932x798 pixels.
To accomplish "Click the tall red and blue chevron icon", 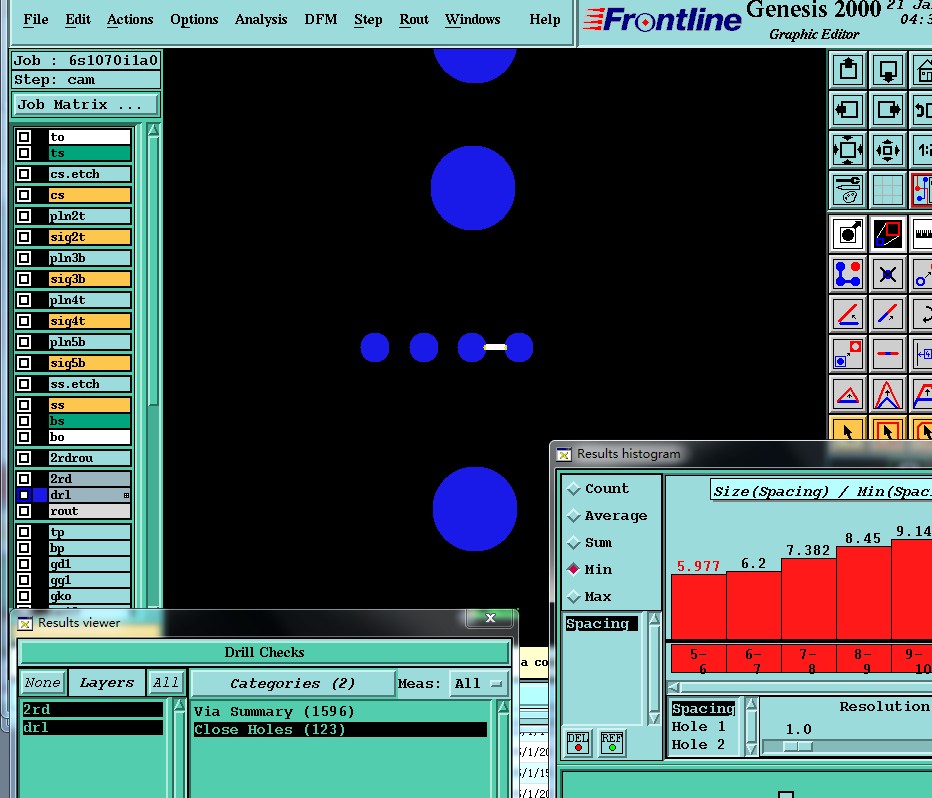I will (x=888, y=394).
